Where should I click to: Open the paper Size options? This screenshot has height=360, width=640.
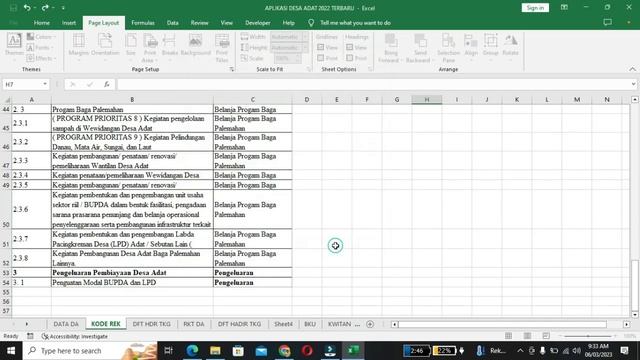(131, 46)
